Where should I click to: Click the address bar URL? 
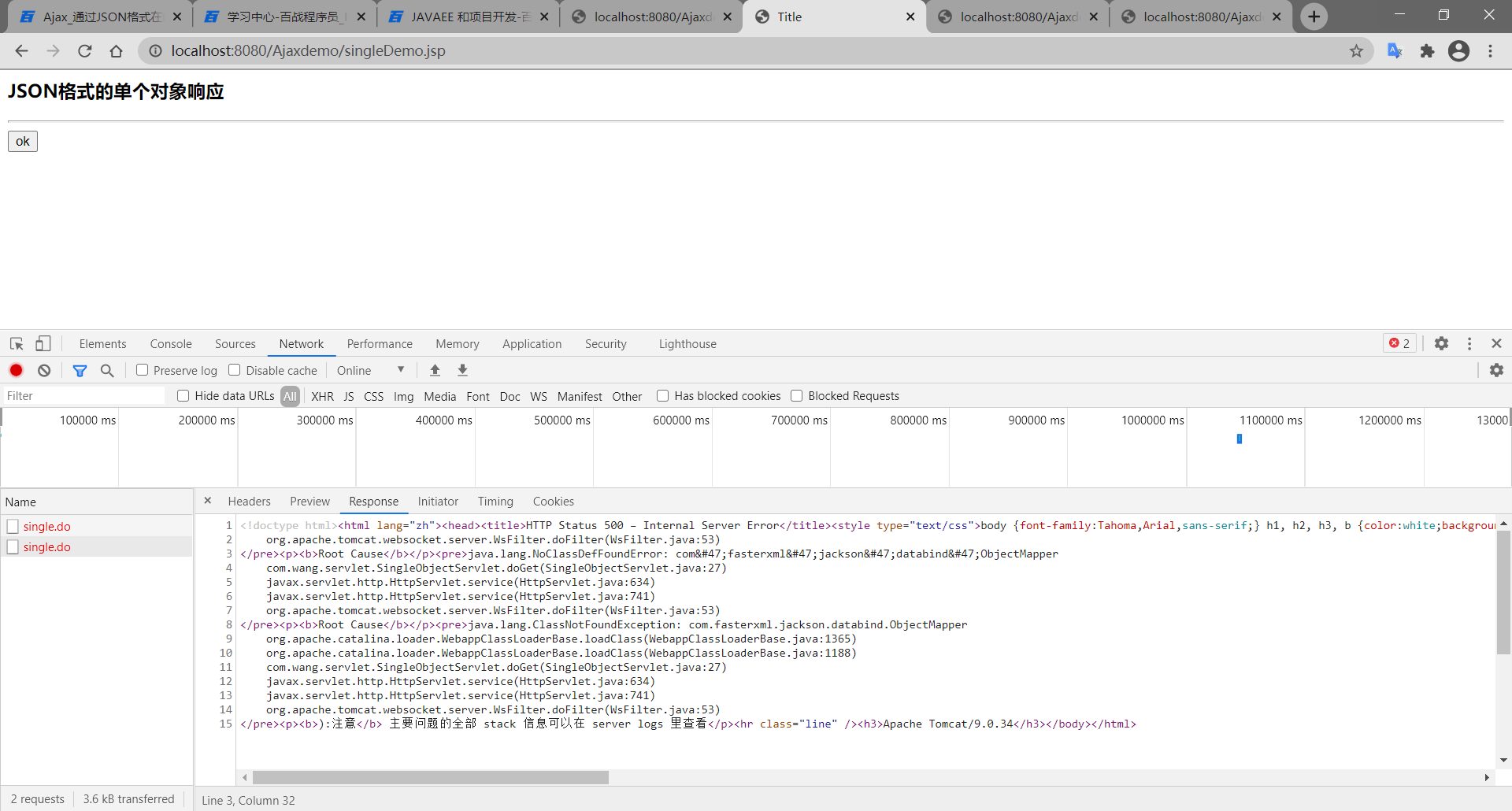click(x=308, y=51)
